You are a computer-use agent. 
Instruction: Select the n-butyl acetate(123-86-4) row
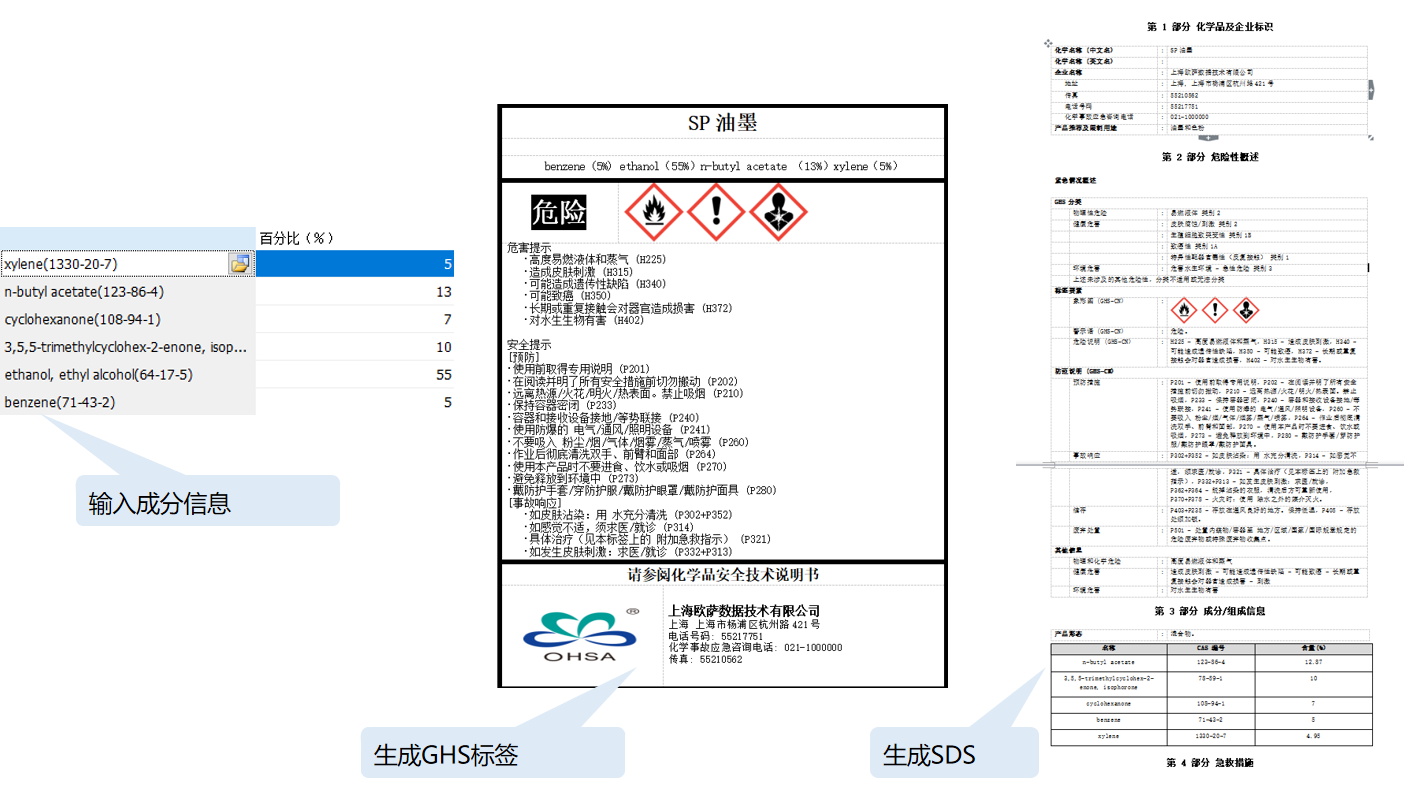127,292
